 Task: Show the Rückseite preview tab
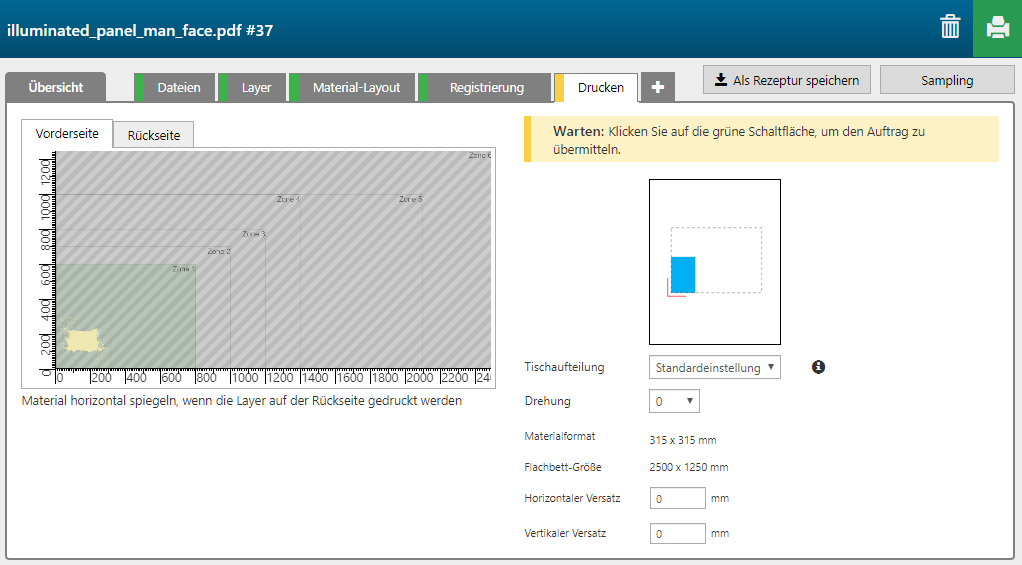click(x=153, y=135)
